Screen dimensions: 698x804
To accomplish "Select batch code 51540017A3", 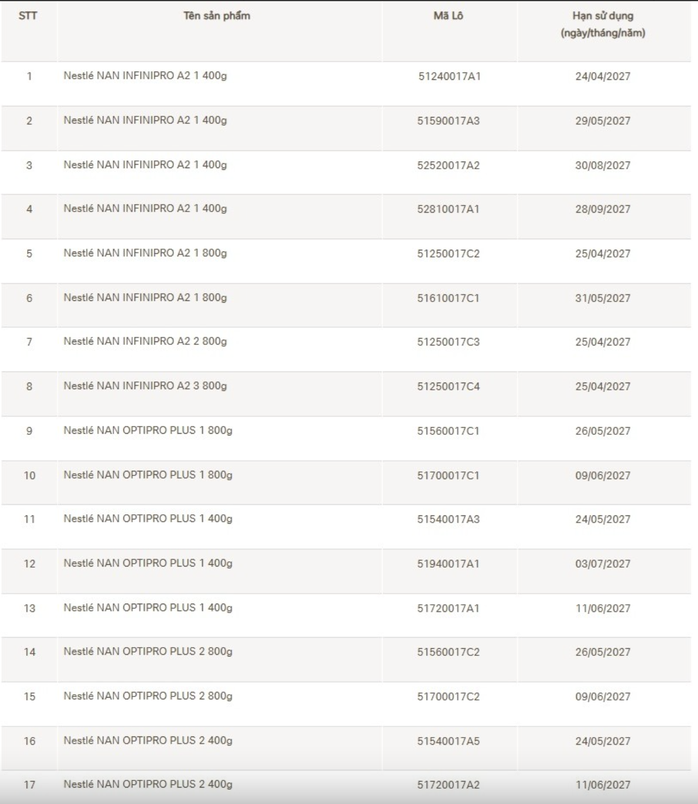I will [x=448, y=519].
